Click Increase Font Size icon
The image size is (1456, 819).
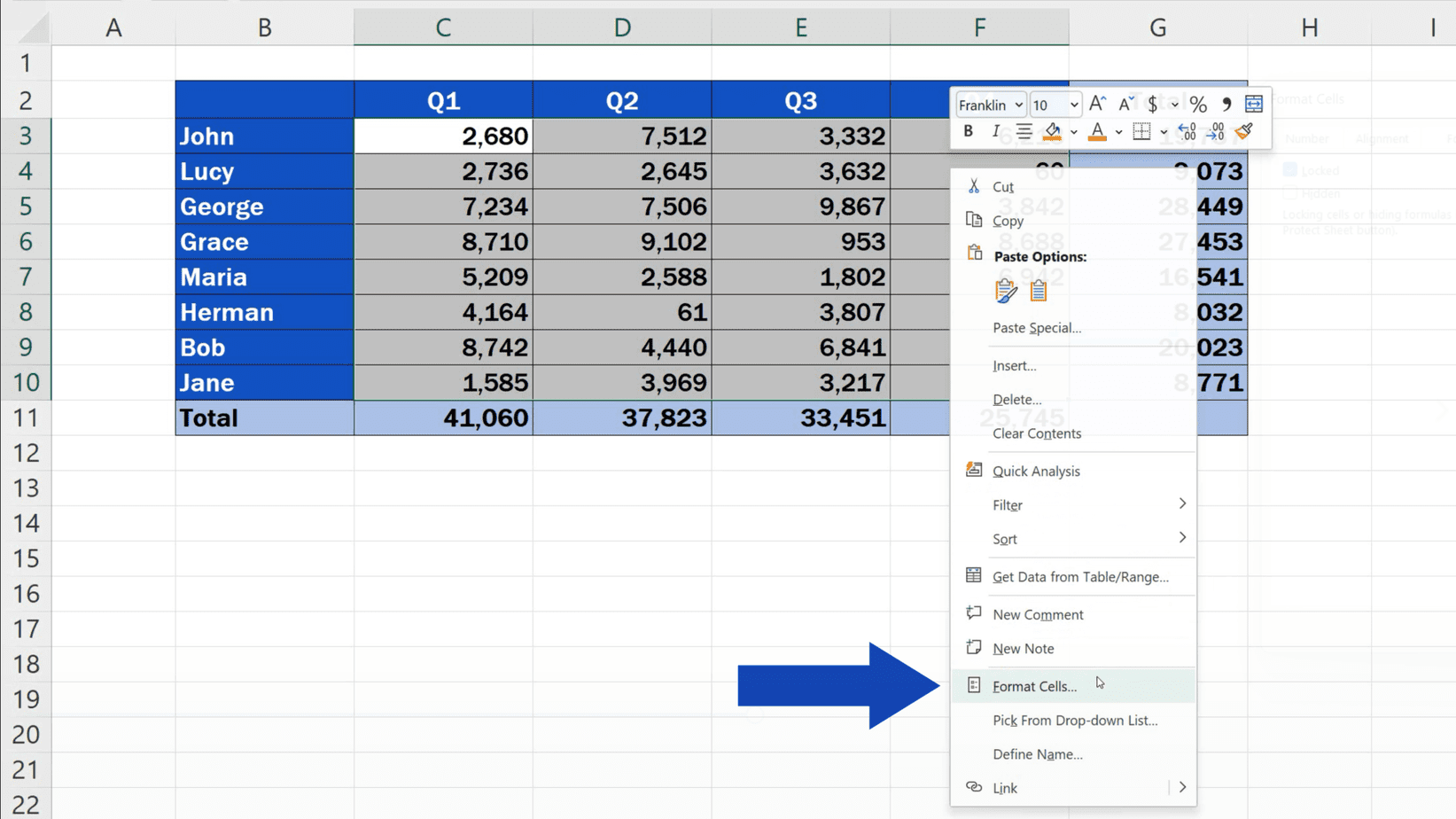(1096, 103)
